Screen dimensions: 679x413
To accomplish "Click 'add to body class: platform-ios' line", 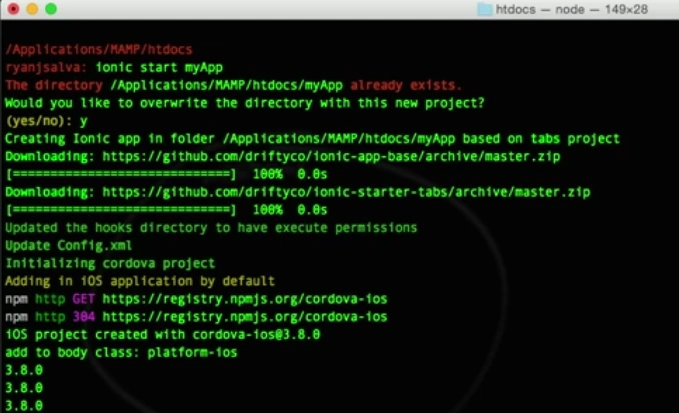I will 121,352.
